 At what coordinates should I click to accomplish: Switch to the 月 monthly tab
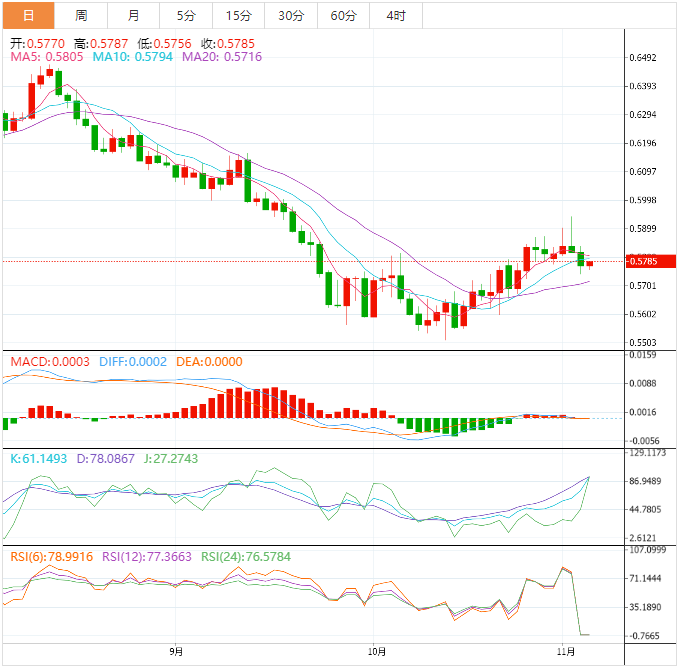[133, 16]
